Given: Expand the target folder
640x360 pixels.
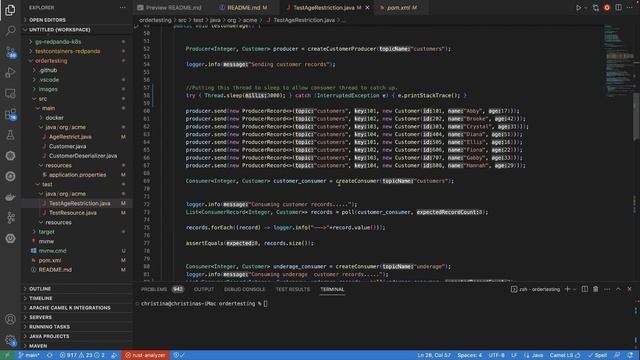Looking at the screenshot, I should click(46, 232).
